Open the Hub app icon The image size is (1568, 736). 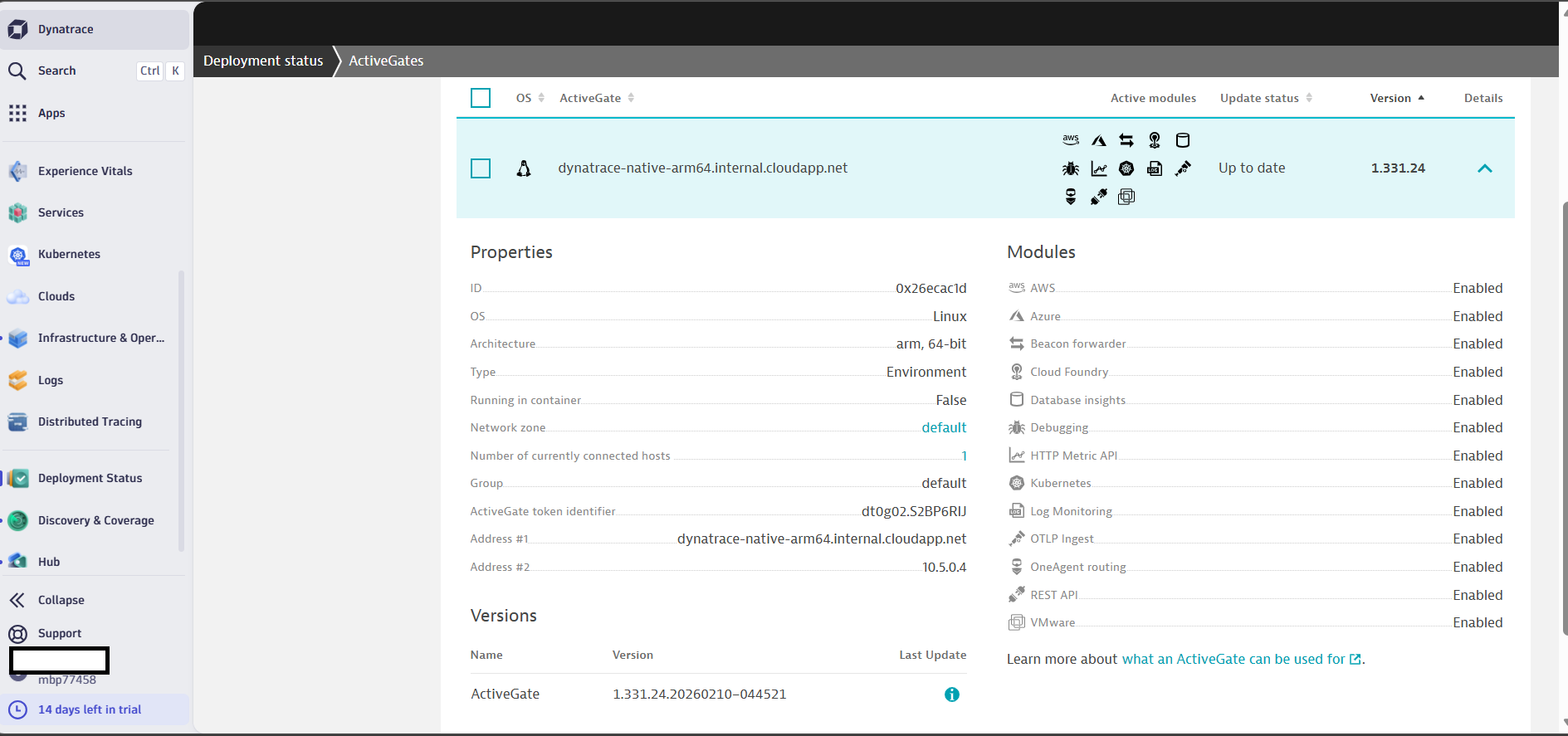point(17,562)
